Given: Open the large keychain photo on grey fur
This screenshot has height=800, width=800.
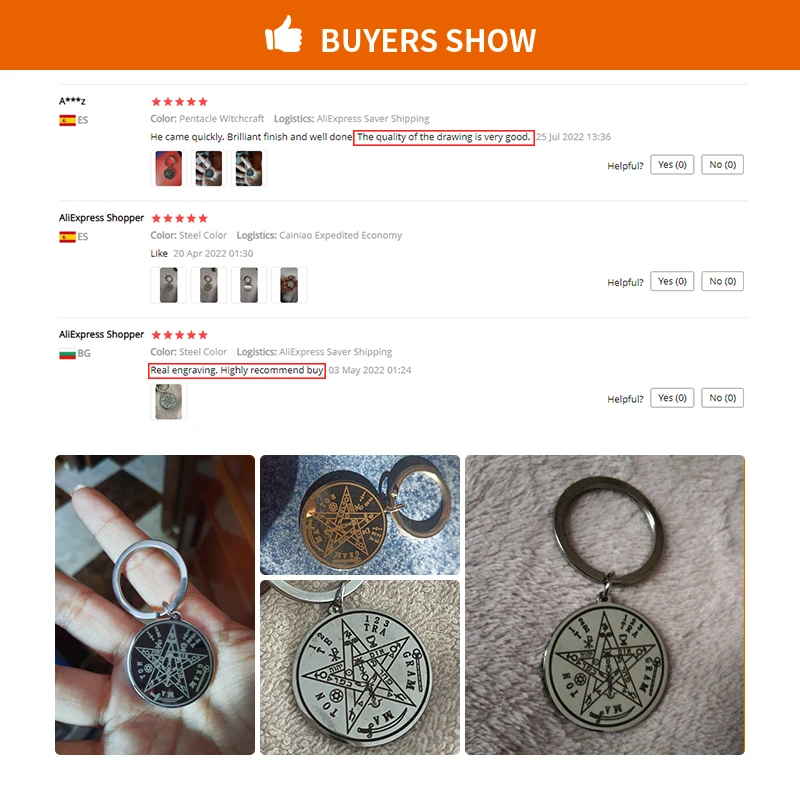Looking at the screenshot, I should tap(605, 605).
